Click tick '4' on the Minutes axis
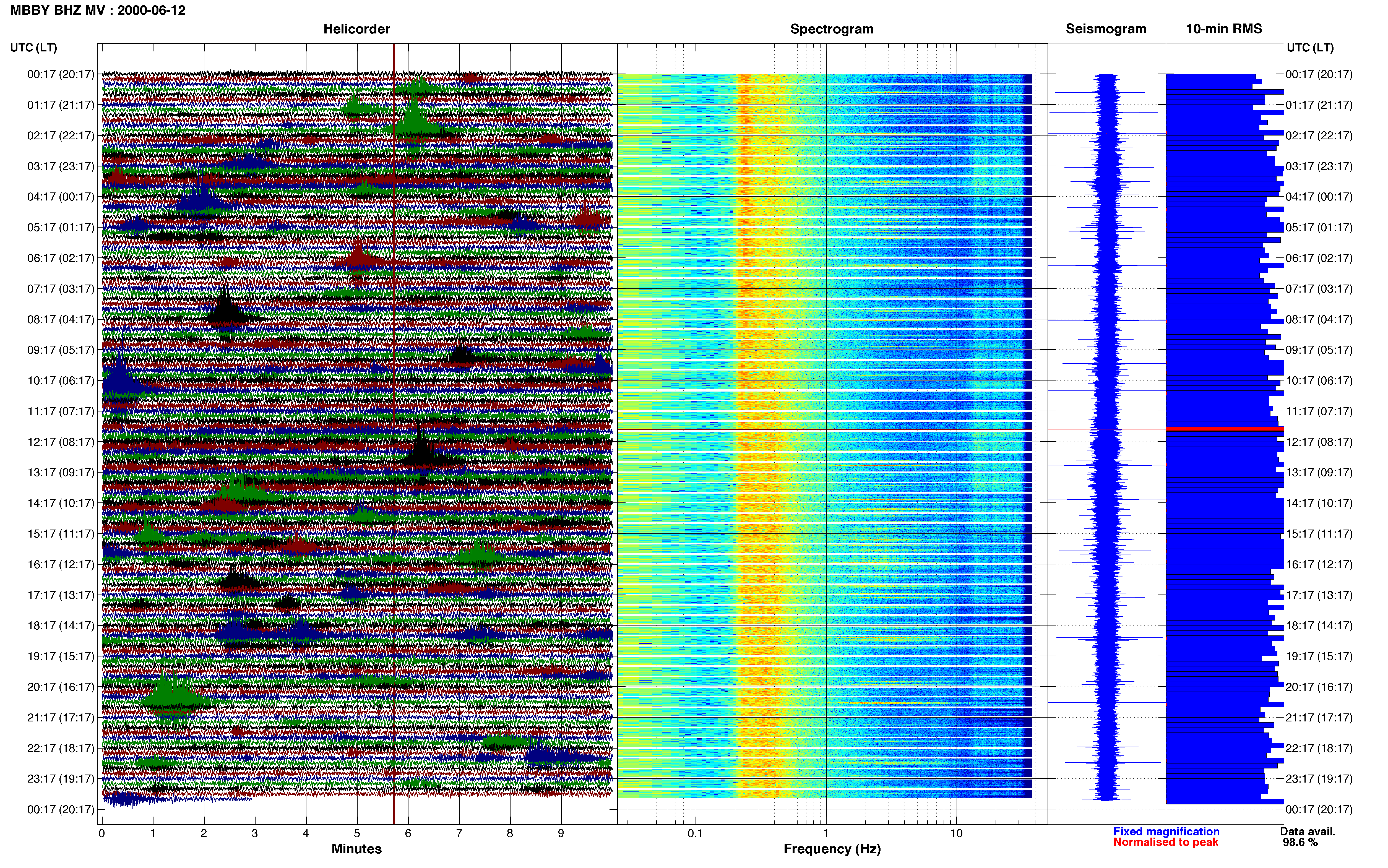The image size is (1388, 868). 306,833
